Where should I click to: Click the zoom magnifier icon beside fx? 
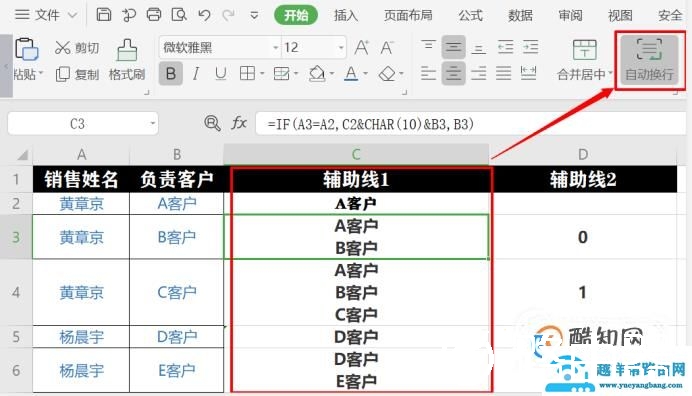(x=212, y=123)
